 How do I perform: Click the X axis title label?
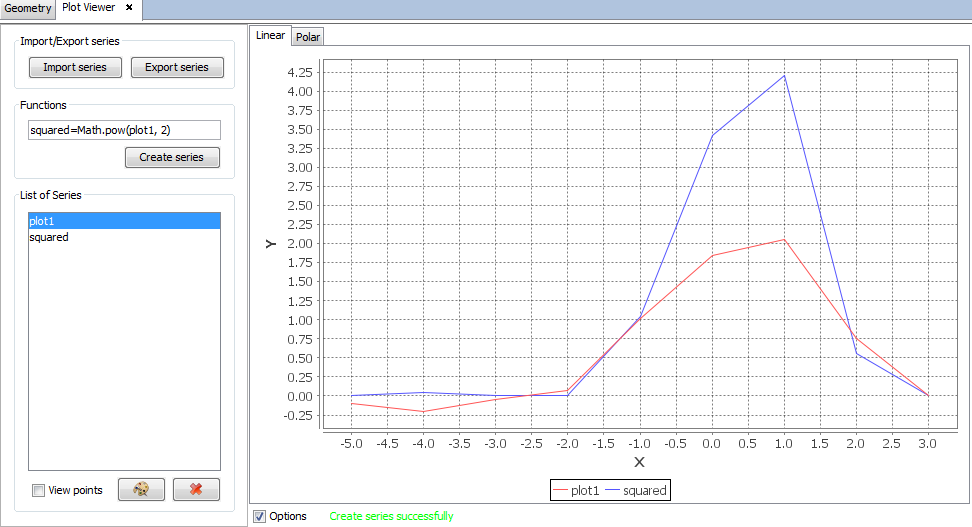pyautogui.click(x=639, y=462)
